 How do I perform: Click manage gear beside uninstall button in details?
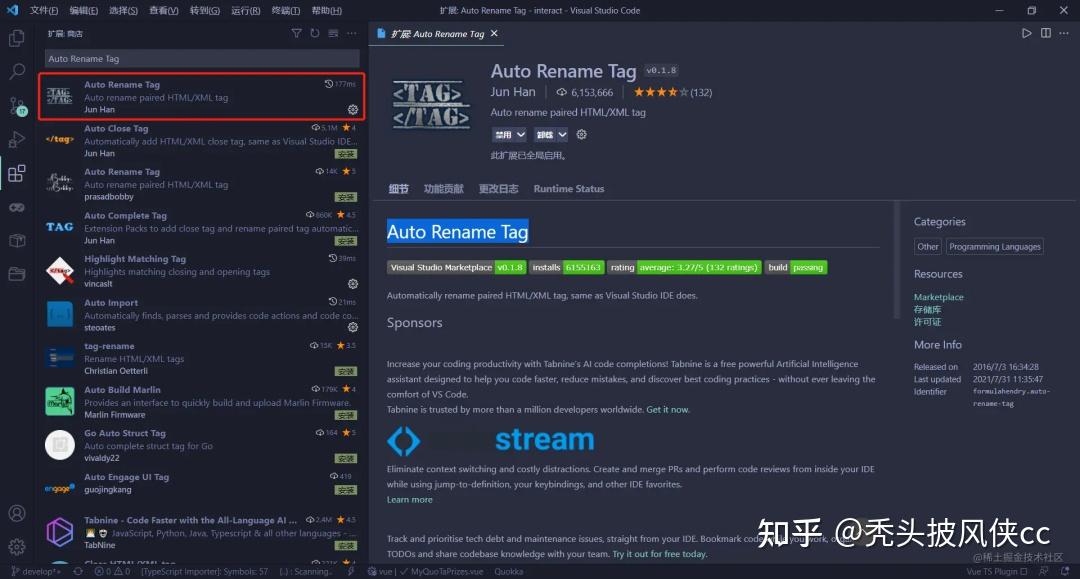(581, 134)
